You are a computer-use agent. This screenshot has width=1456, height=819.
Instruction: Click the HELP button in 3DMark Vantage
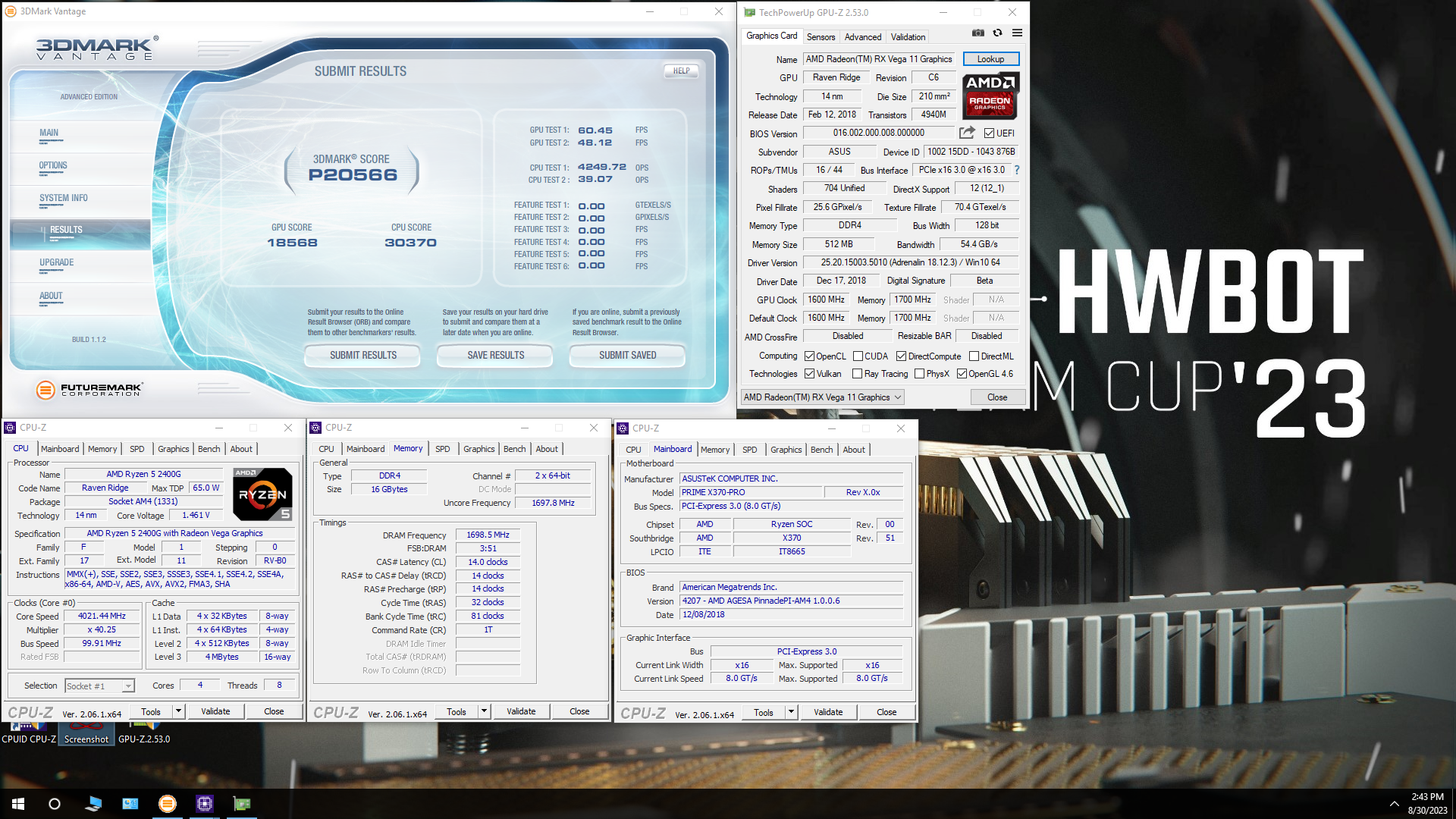681,71
